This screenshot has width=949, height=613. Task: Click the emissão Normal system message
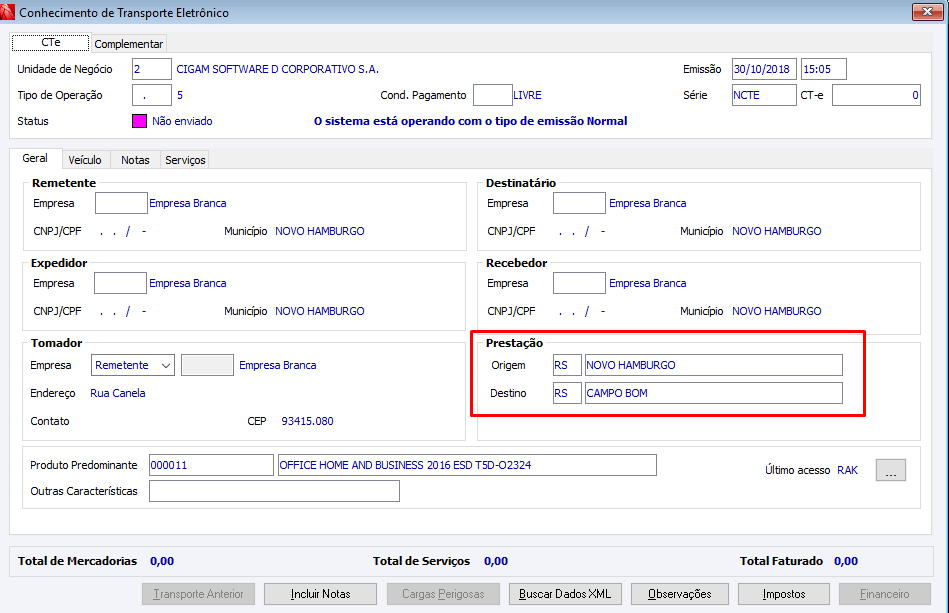[x=470, y=121]
